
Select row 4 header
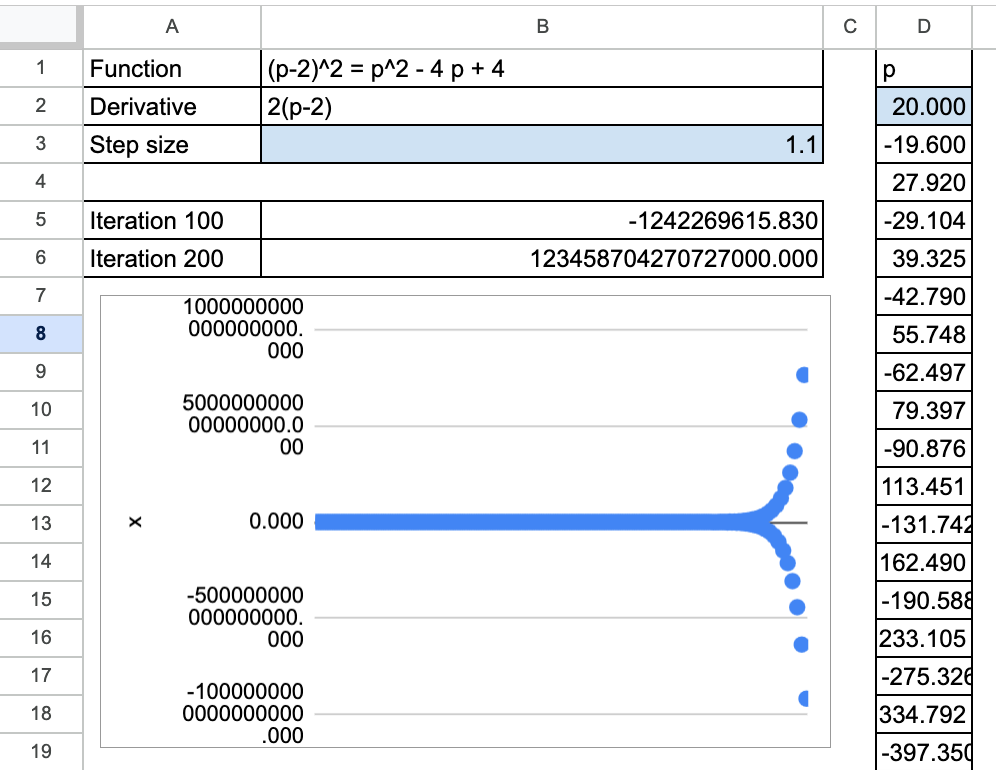(x=40, y=182)
